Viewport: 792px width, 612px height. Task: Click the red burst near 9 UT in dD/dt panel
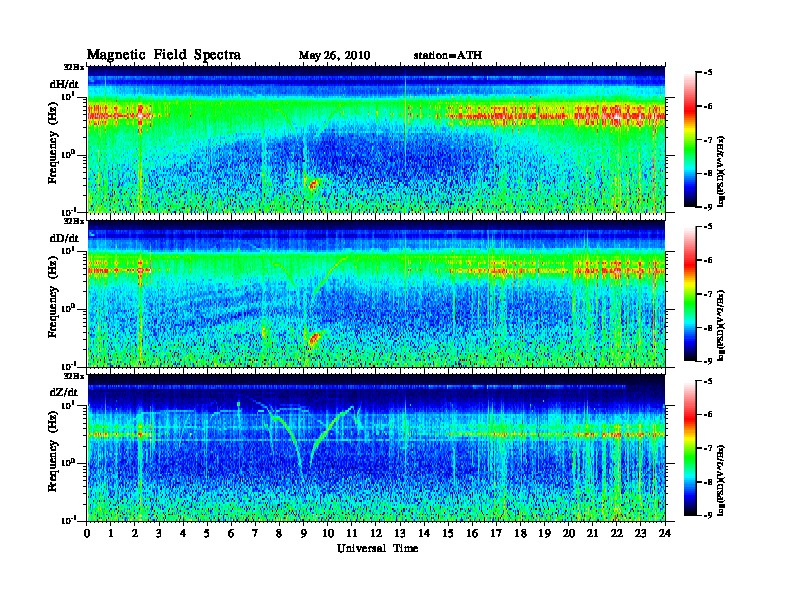(x=314, y=338)
